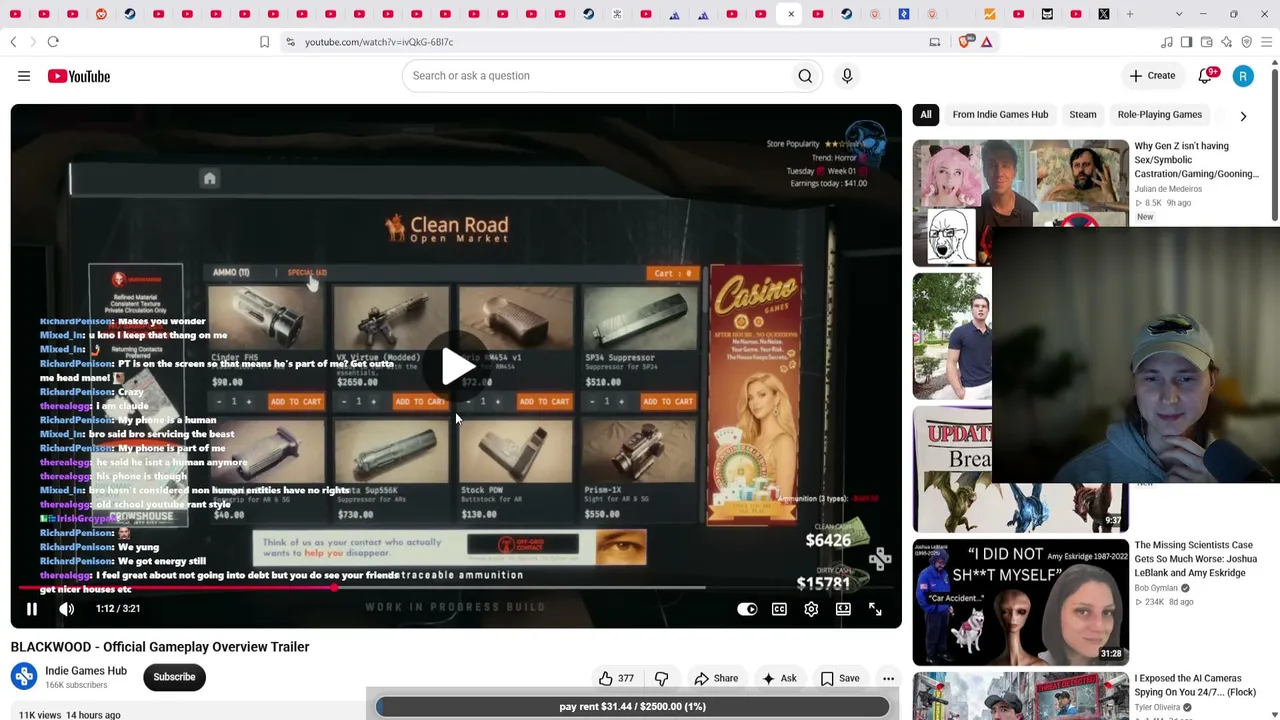Go to the YouTube home logo
Viewport: 1280px width, 720px height.
click(x=78, y=76)
